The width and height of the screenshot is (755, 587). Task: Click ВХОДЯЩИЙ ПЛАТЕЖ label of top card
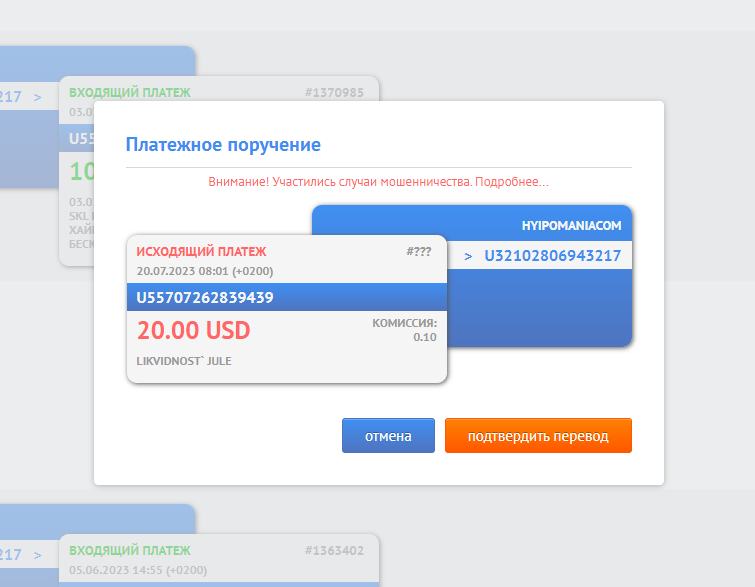tap(129, 93)
